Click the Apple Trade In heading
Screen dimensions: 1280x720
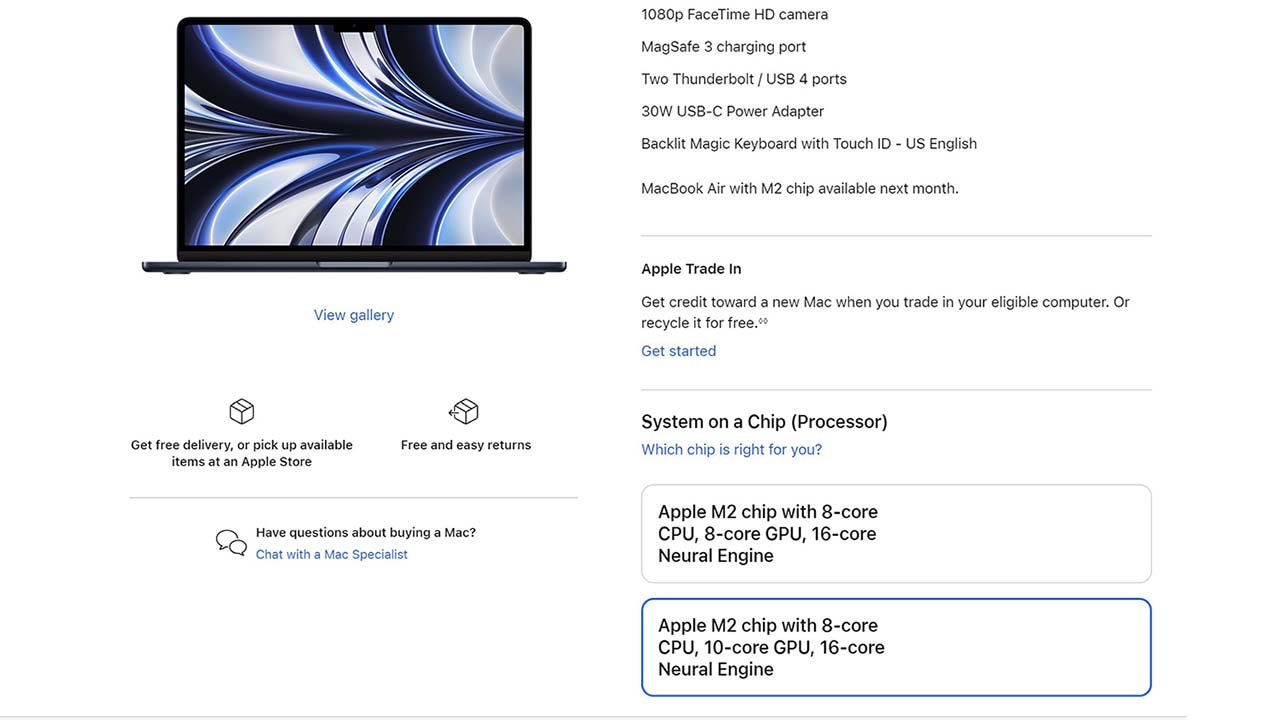(691, 268)
